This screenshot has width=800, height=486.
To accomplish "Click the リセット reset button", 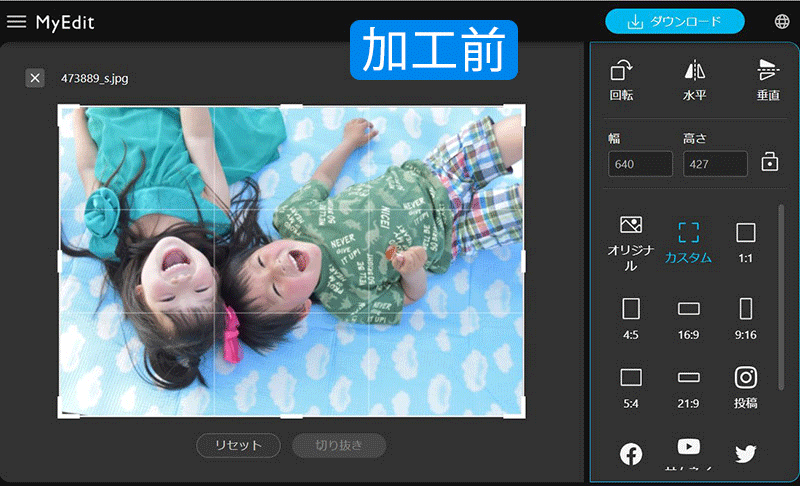I will [x=238, y=445].
